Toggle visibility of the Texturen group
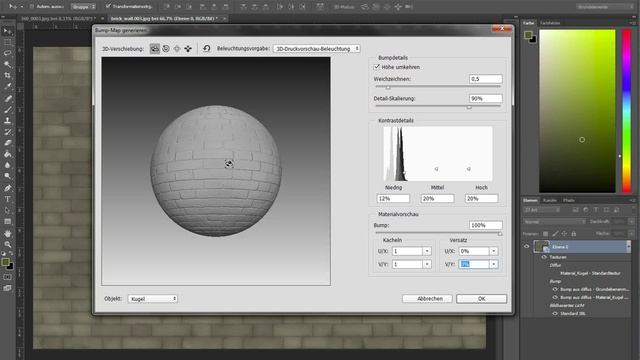The width and height of the screenshot is (640, 360). (544, 257)
